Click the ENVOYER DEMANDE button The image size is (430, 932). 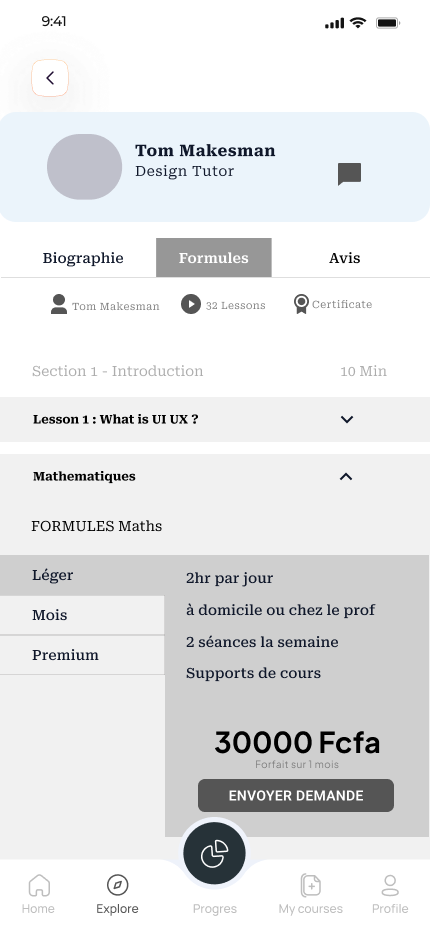(x=296, y=795)
